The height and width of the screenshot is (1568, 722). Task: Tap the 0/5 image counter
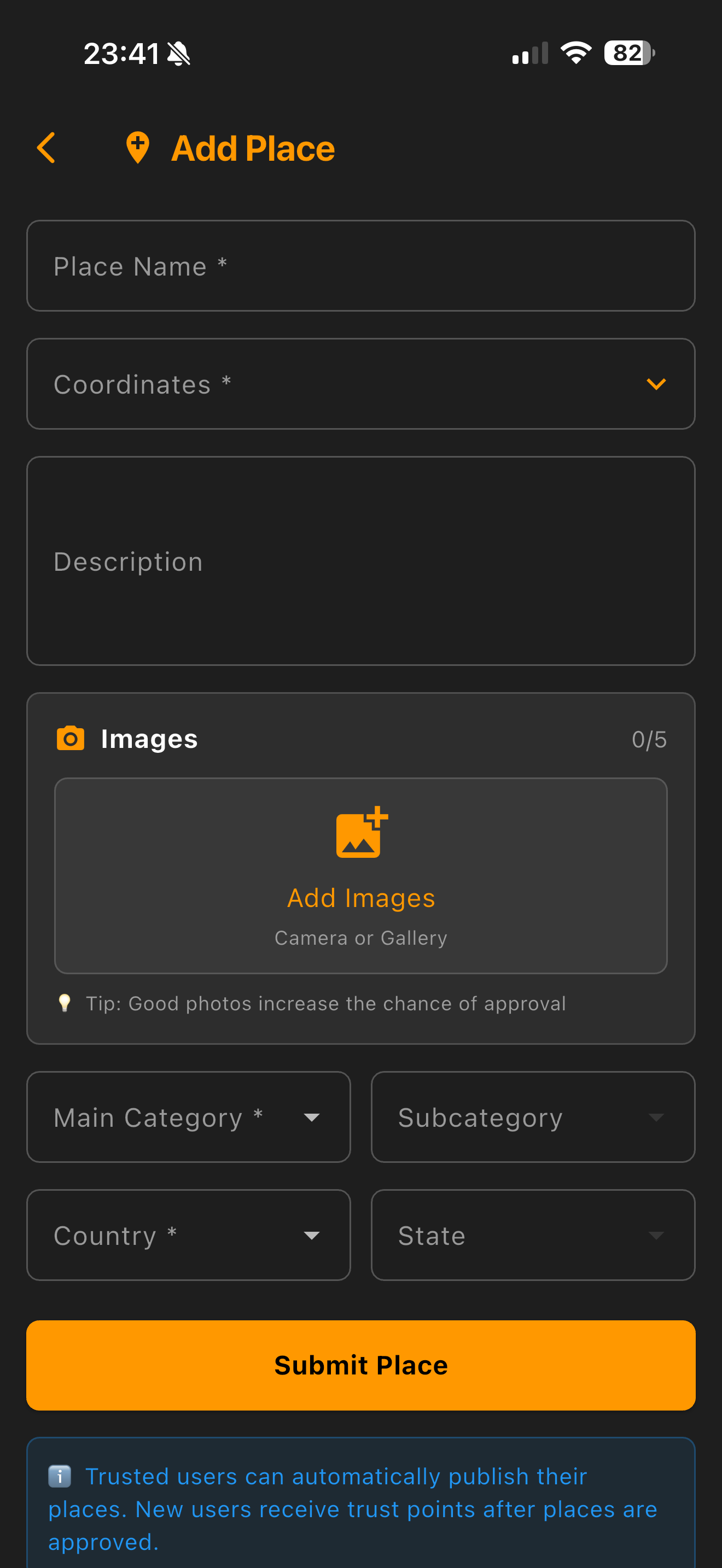click(x=649, y=740)
